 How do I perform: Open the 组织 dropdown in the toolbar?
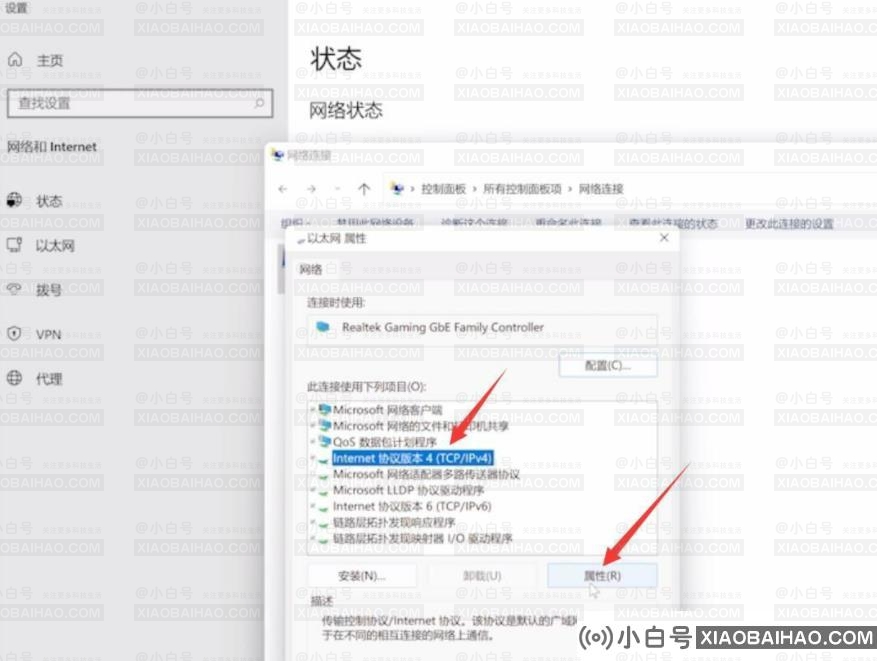295,223
